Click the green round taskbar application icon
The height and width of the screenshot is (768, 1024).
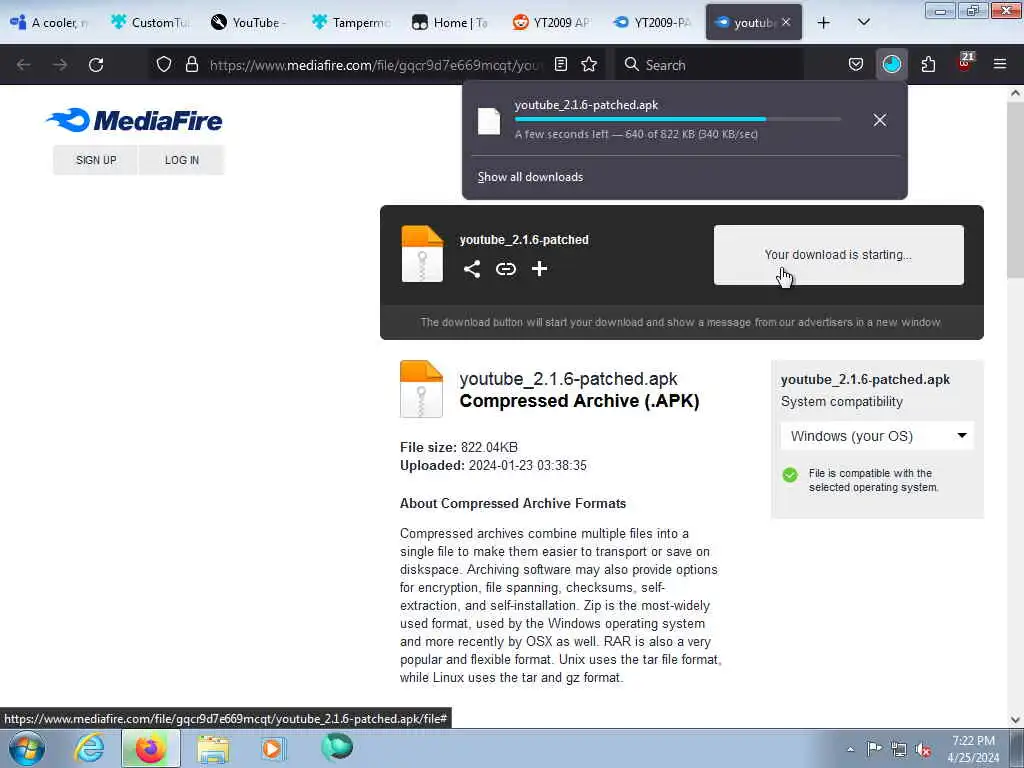click(x=337, y=747)
